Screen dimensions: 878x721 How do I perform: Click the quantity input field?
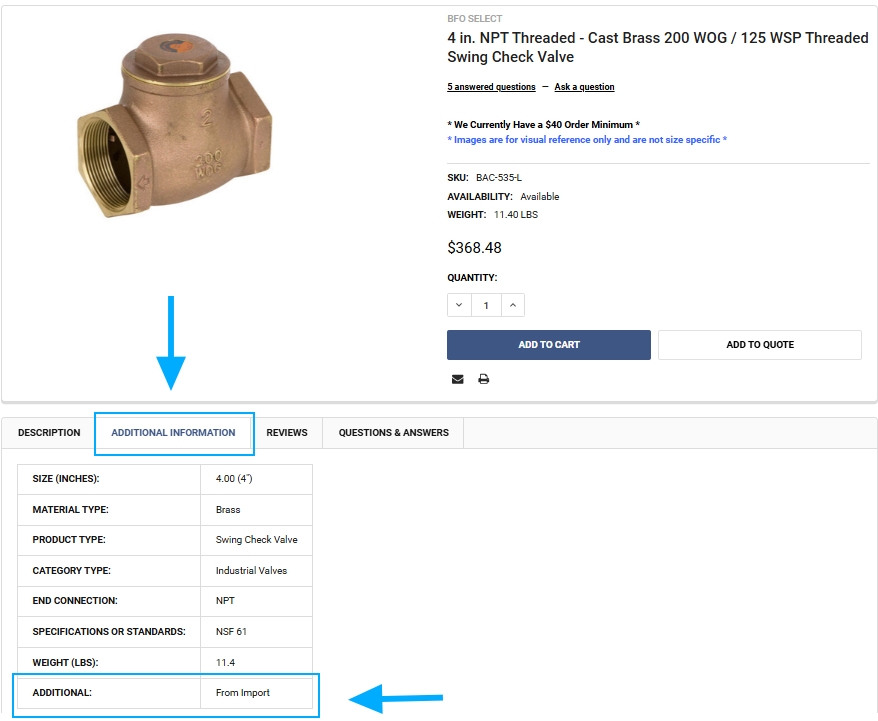pyautogui.click(x=486, y=305)
